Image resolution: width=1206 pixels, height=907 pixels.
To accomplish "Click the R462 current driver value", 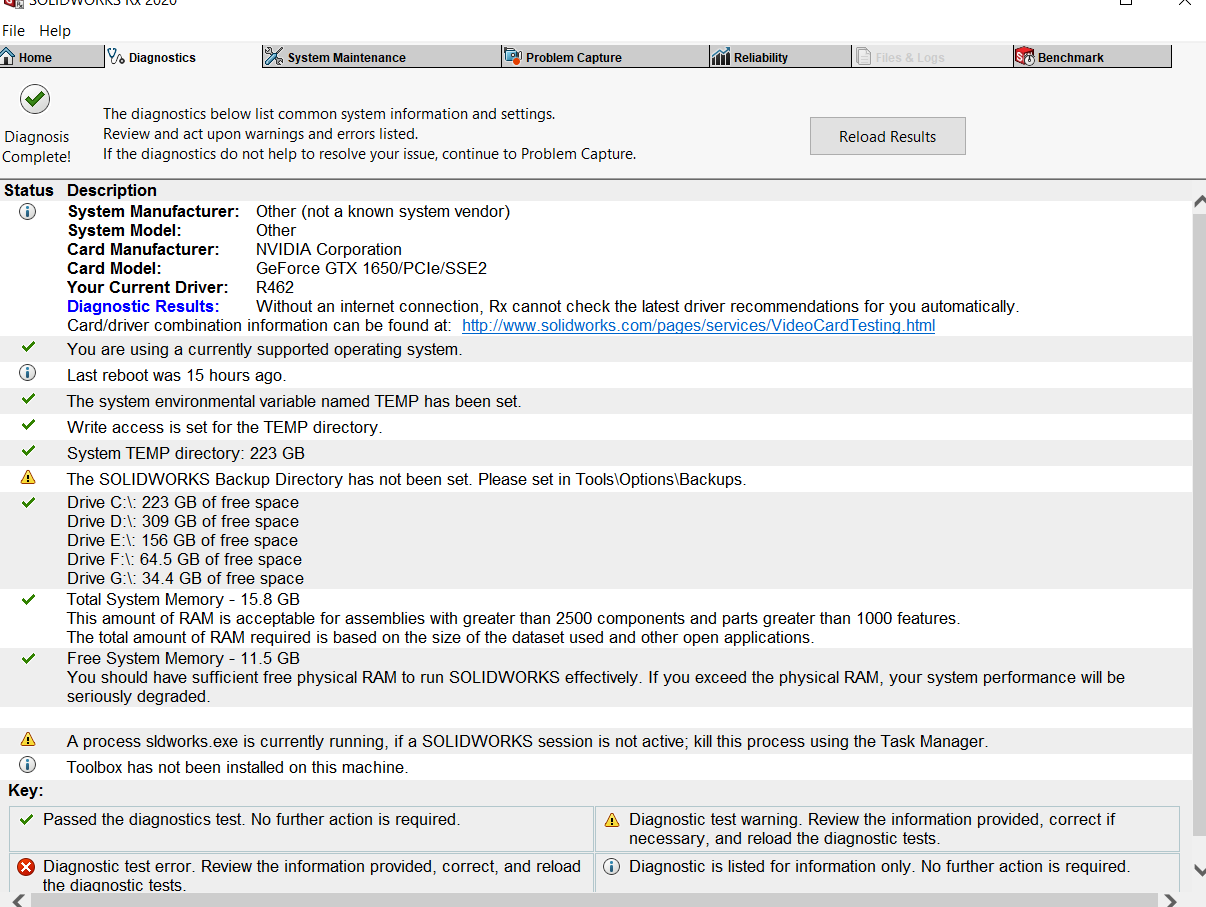I will [x=275, y=287].
